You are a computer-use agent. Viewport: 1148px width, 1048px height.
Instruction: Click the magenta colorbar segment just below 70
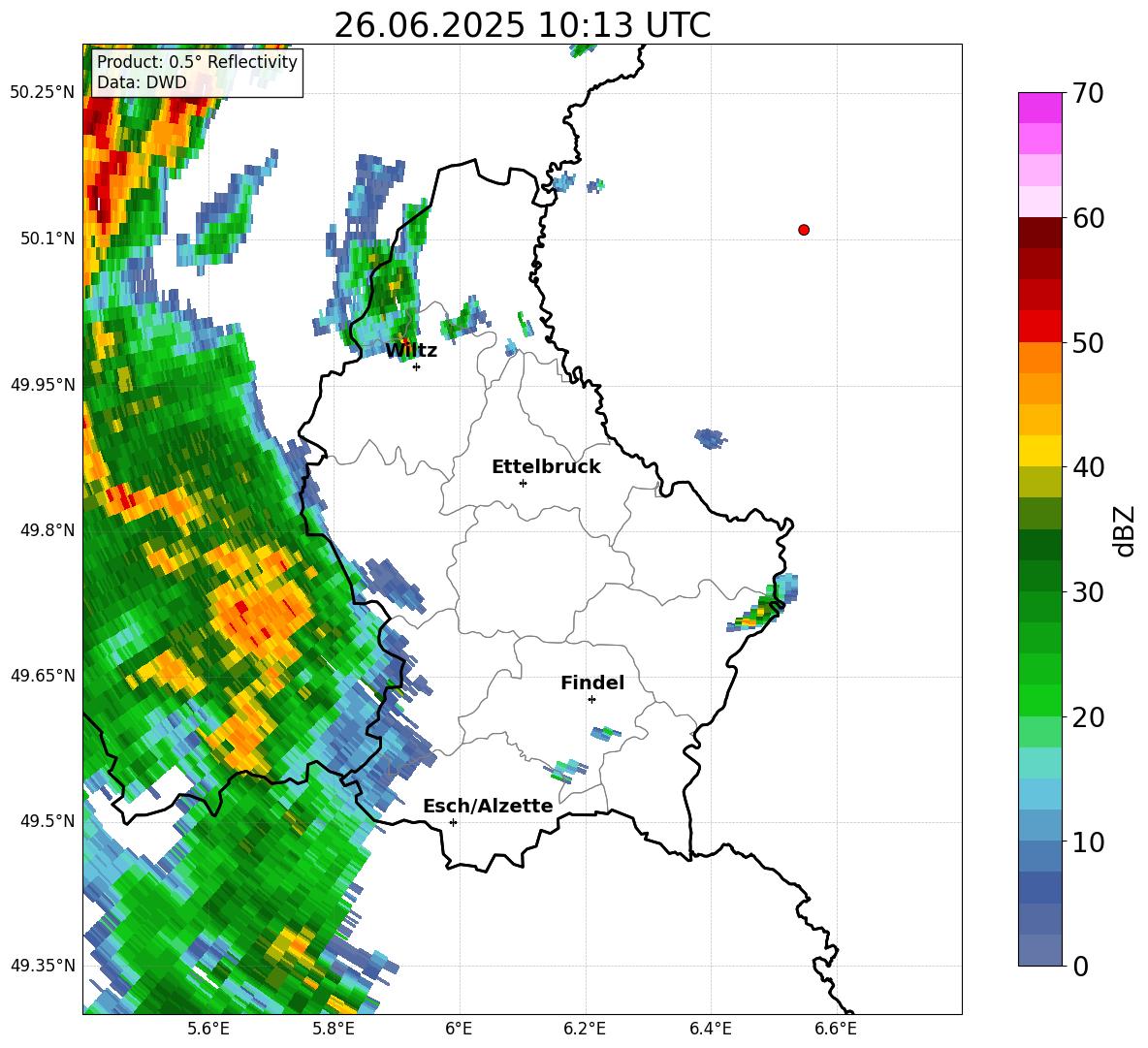(1039, 108)
